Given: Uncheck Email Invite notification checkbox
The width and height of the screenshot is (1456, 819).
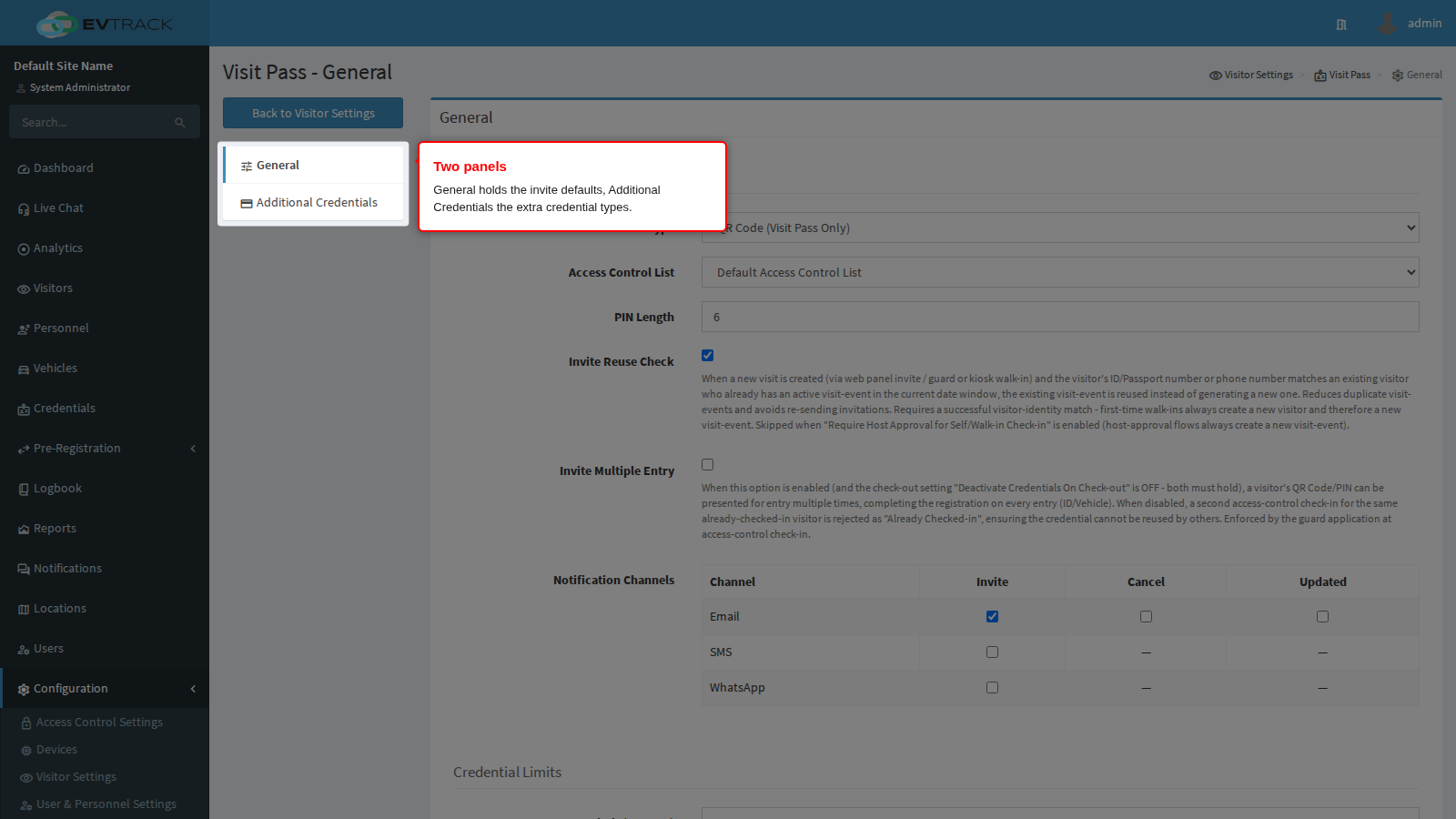Looking at the screenshot, I should pos(992,616).
